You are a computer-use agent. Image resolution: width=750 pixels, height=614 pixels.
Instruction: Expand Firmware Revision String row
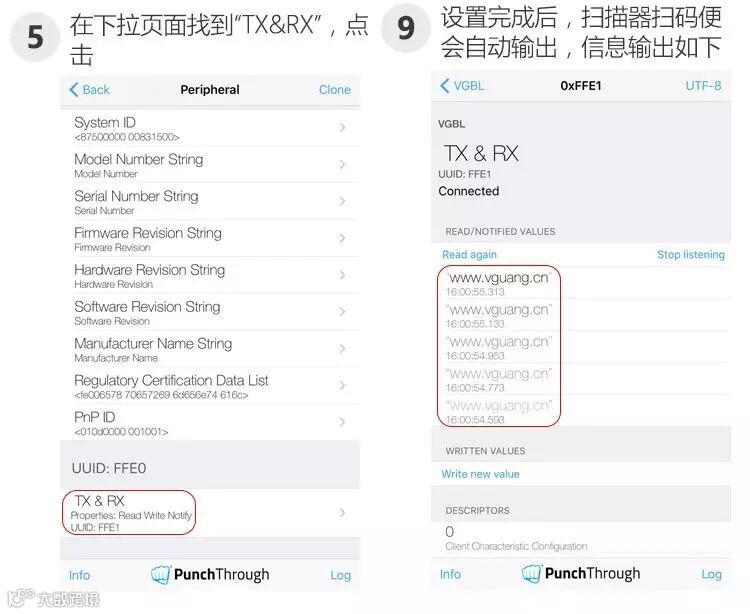click(210, 239)
